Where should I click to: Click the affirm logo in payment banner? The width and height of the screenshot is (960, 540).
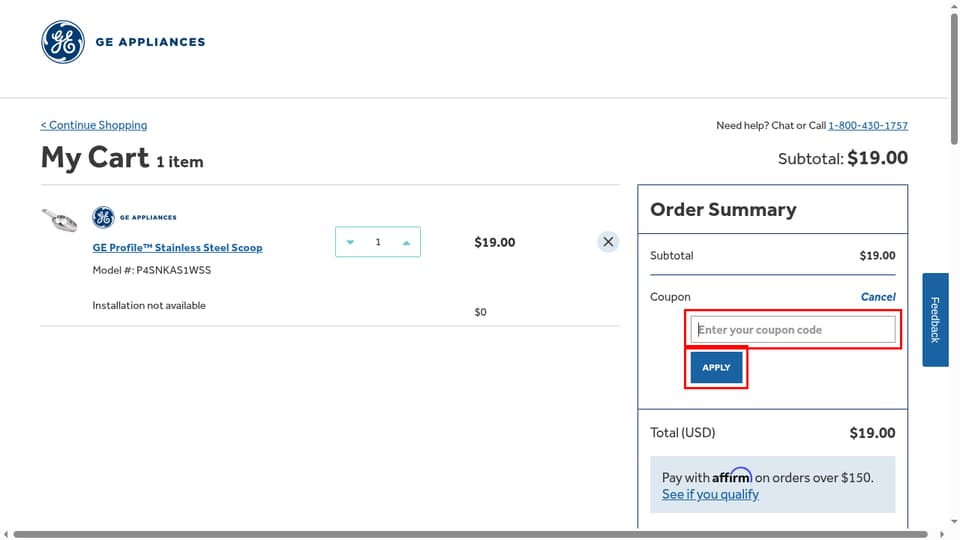tap(732, 475)
